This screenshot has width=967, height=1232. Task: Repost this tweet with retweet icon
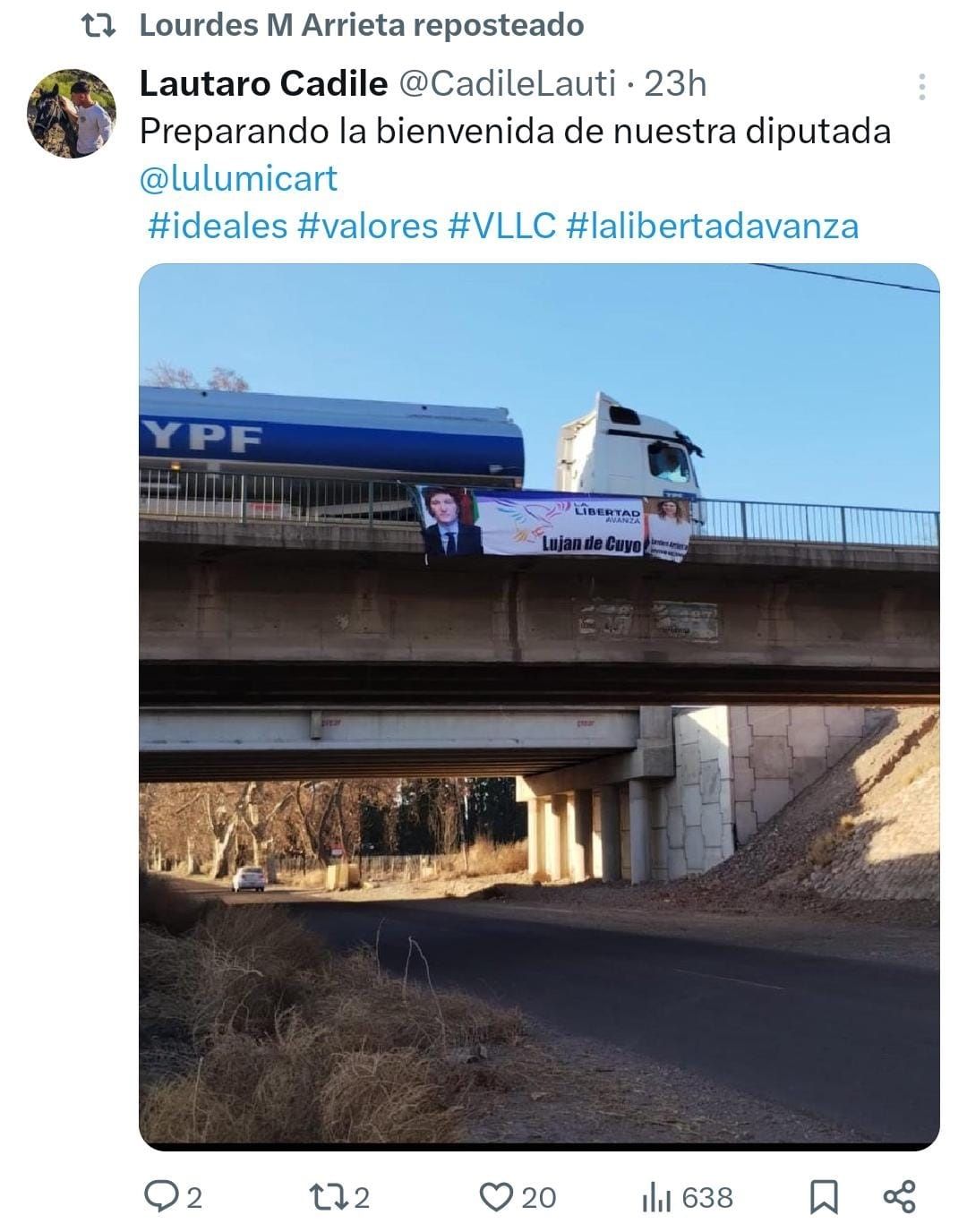click(x=325, y=1196)
